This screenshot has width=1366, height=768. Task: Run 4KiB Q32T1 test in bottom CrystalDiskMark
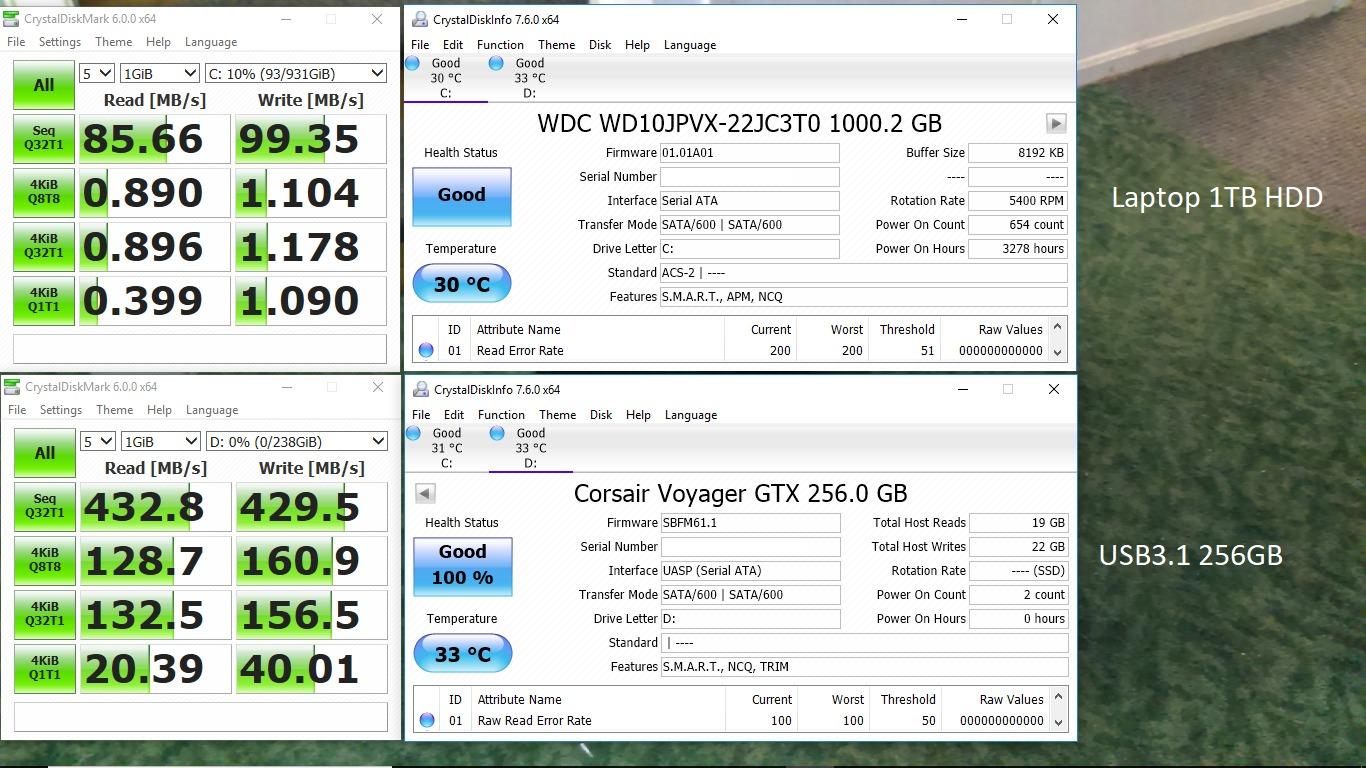45,615
